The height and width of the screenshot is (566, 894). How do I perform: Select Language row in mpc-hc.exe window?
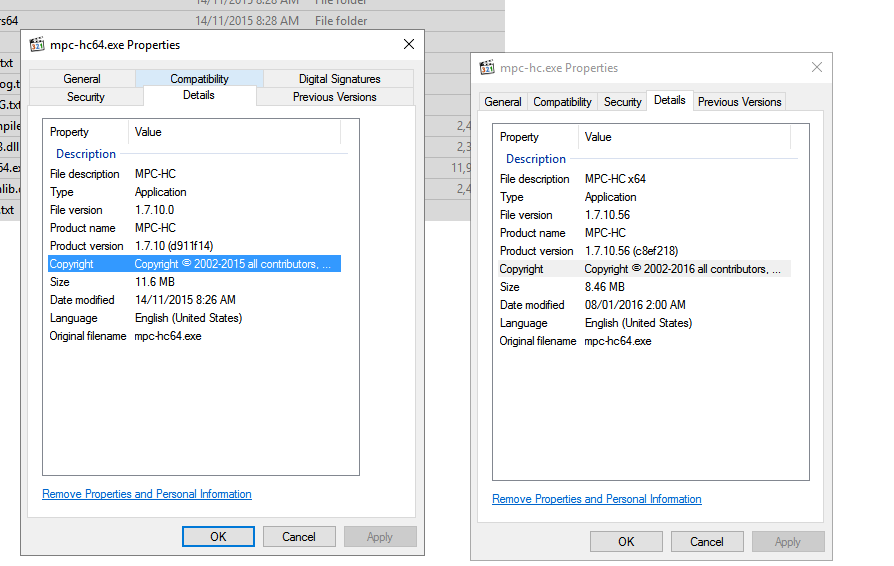(x=644, y=323)
